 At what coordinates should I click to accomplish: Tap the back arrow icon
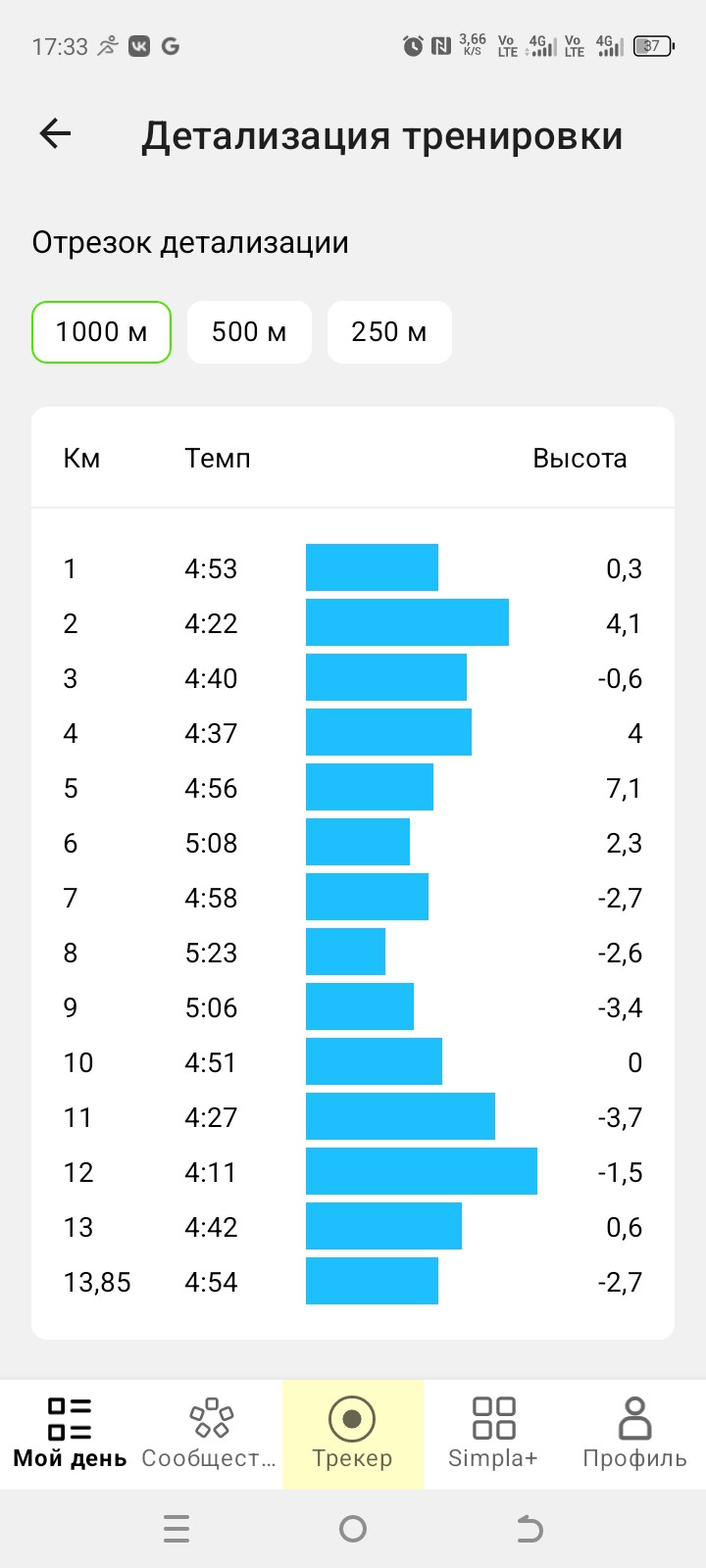55,134
